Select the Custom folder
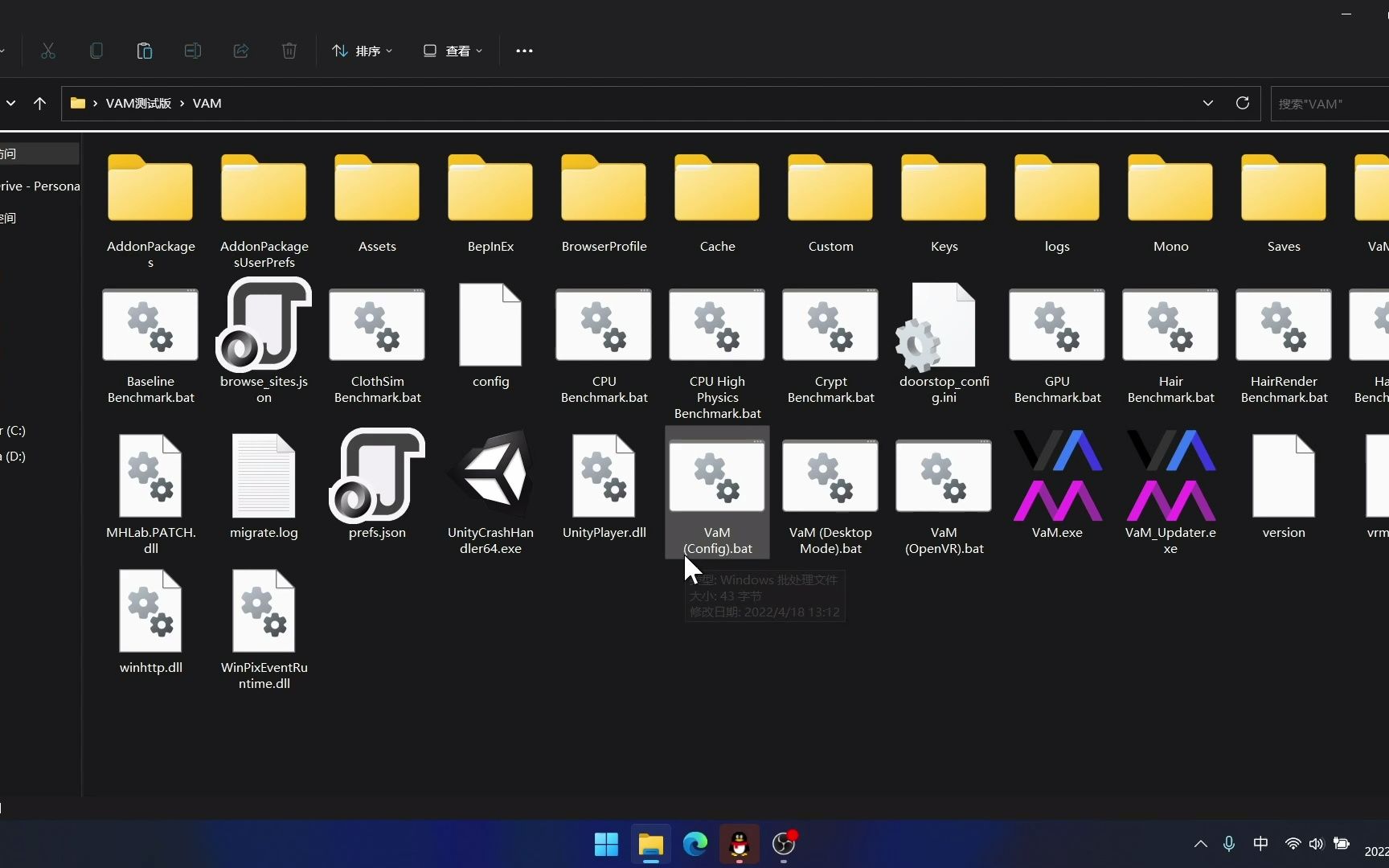Image resolution: width=1389 pixels, height=868 pixels. 830,203
